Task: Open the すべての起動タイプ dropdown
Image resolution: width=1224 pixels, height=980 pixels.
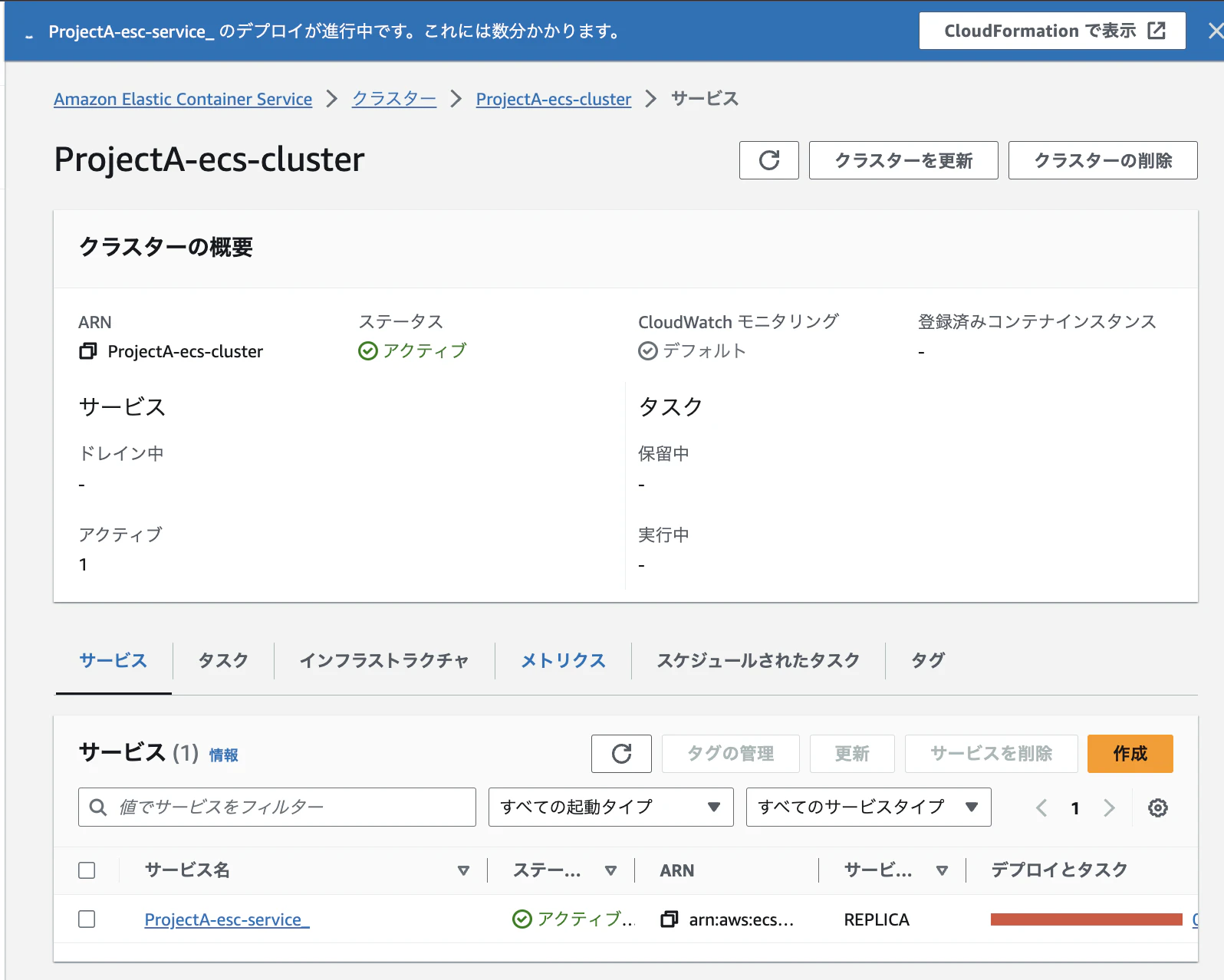Action: click(611, 807)
